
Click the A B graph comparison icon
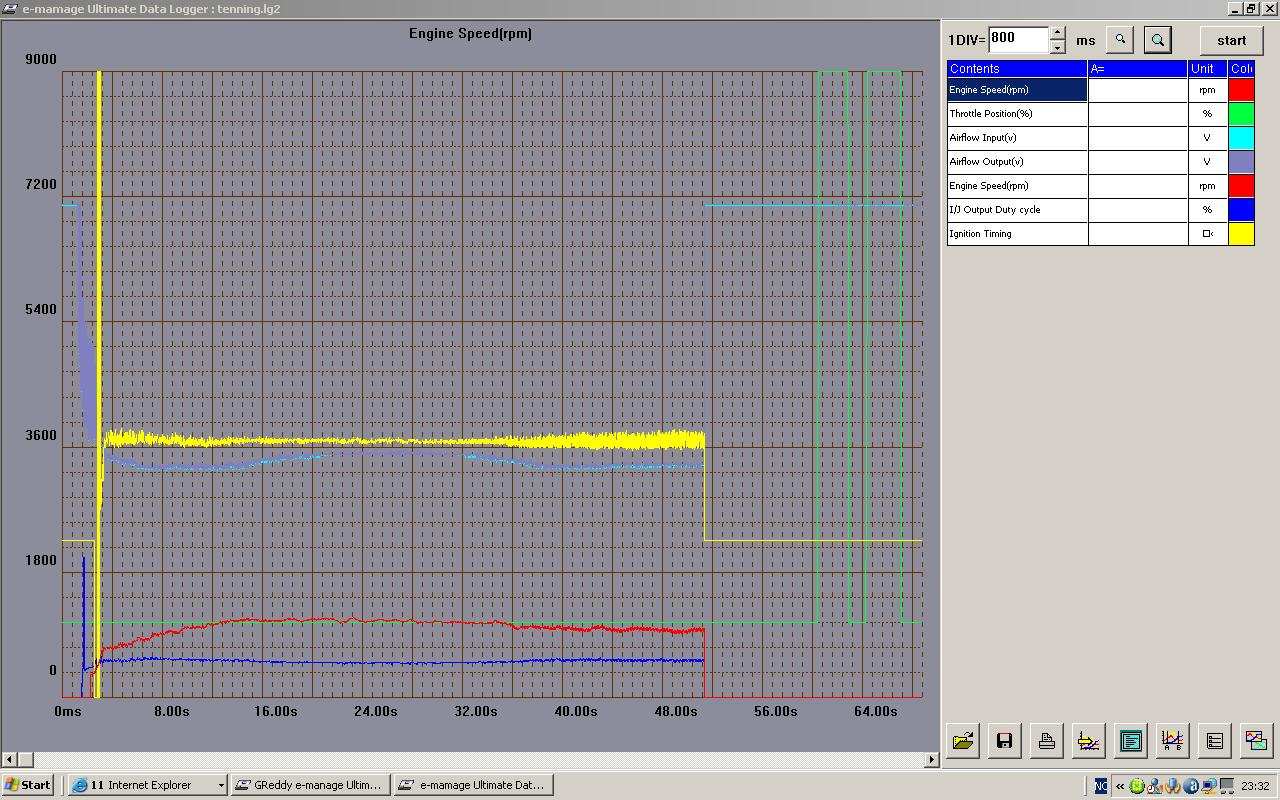(x=1172, y=741)
